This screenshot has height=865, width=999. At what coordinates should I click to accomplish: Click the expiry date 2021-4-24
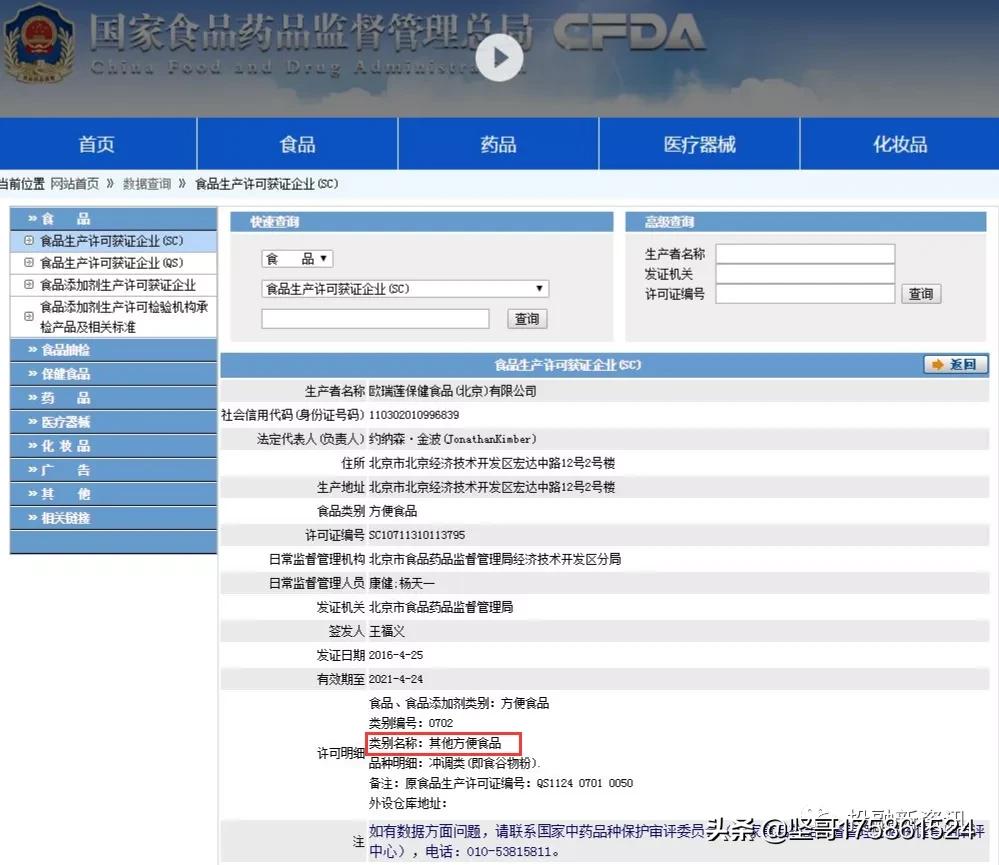point(396,680)
